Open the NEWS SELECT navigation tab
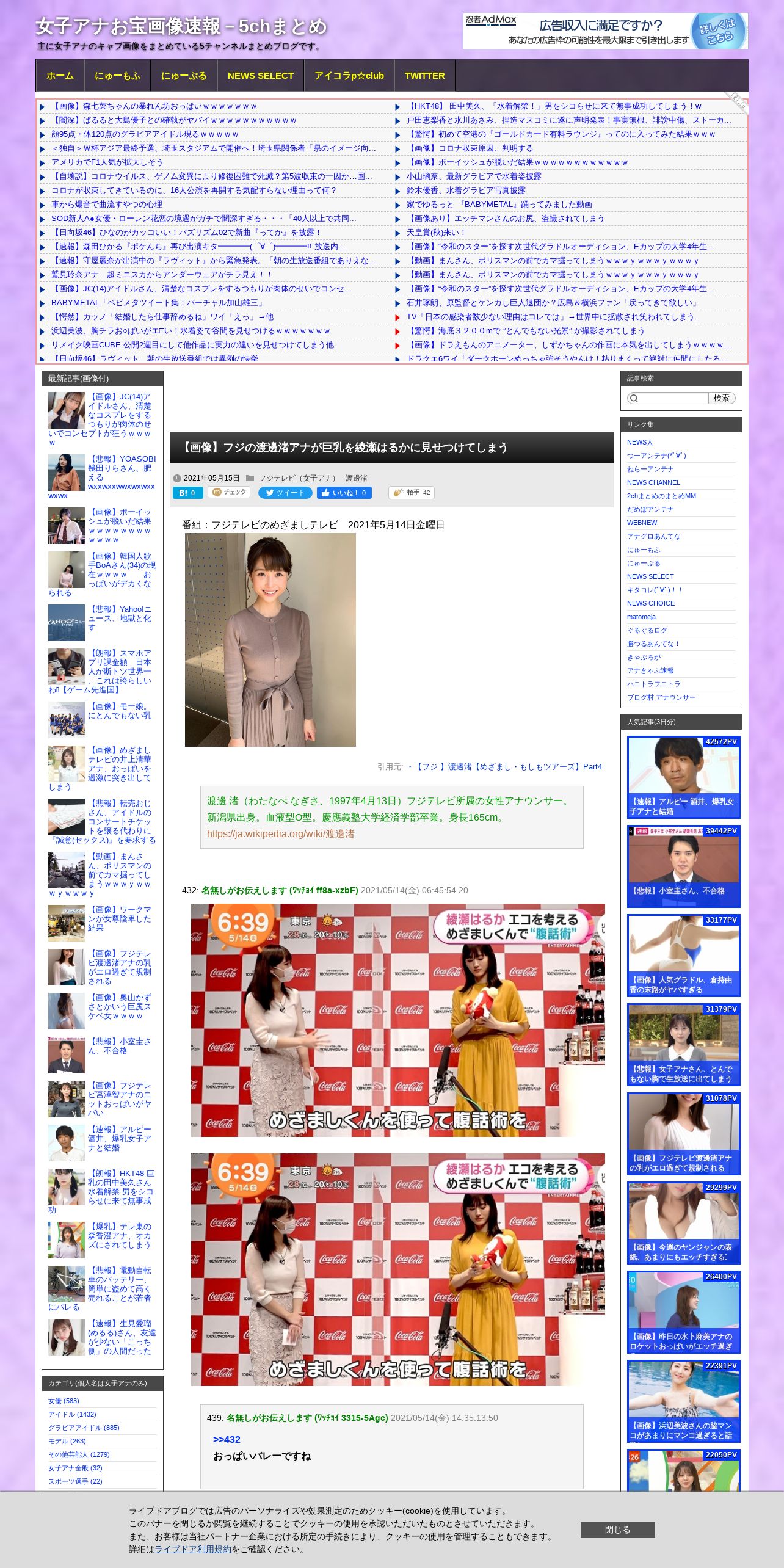This screenshot has width=784, height=1568. tap(261, 76)
